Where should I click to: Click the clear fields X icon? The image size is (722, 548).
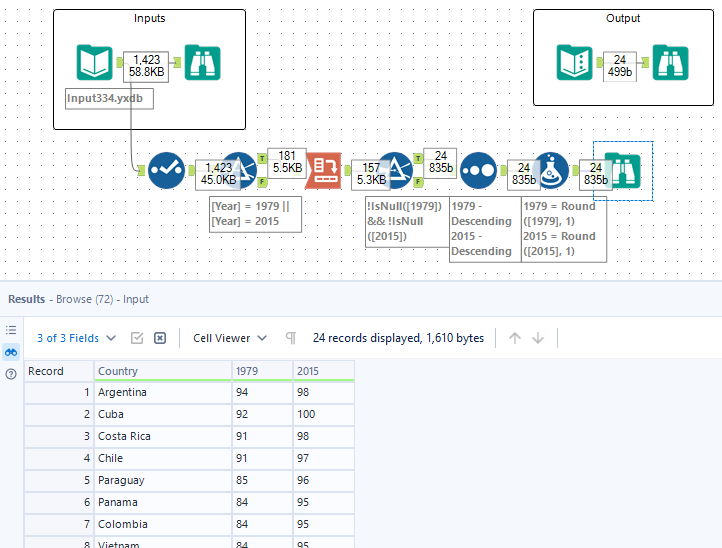click(x=160, y=338)
